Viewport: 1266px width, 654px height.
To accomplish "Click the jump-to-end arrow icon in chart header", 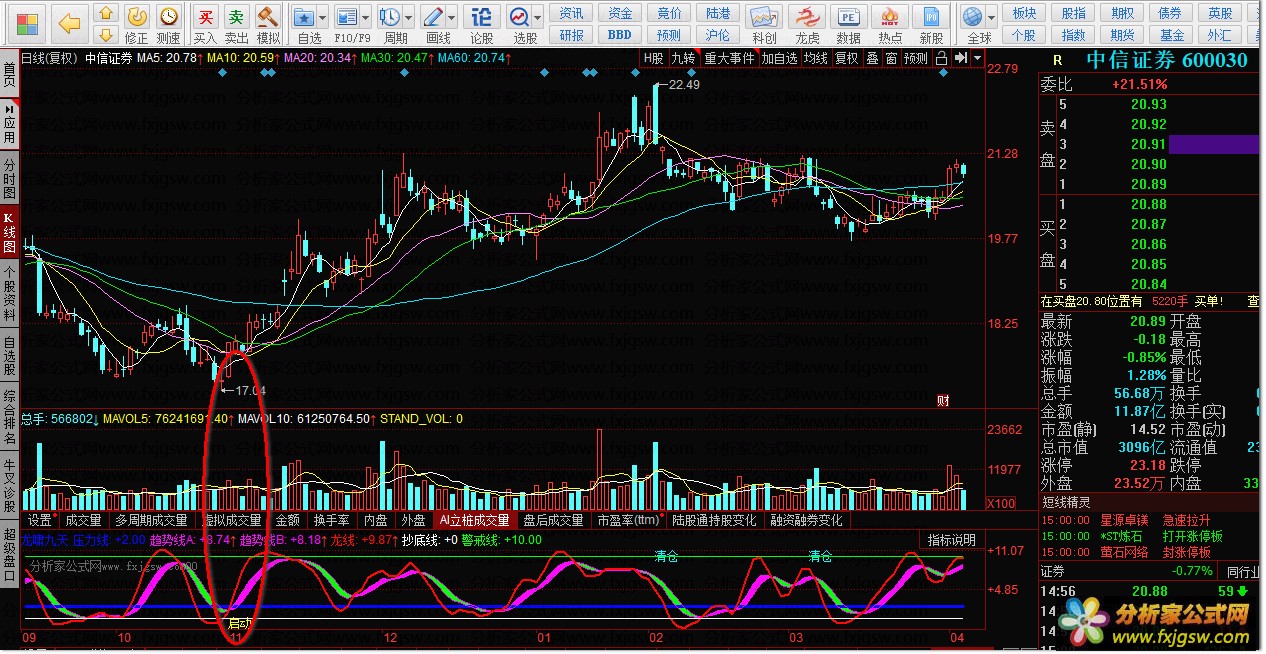I will tap(960, 58).
